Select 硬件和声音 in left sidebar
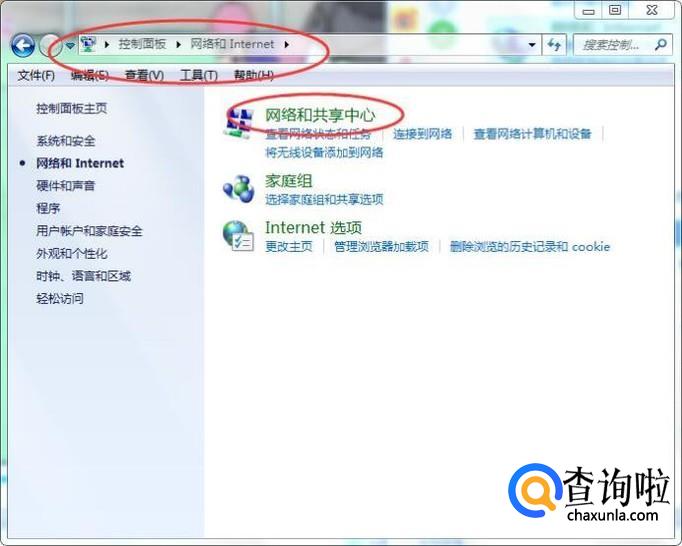682x546 pixels. pos(66,186)
